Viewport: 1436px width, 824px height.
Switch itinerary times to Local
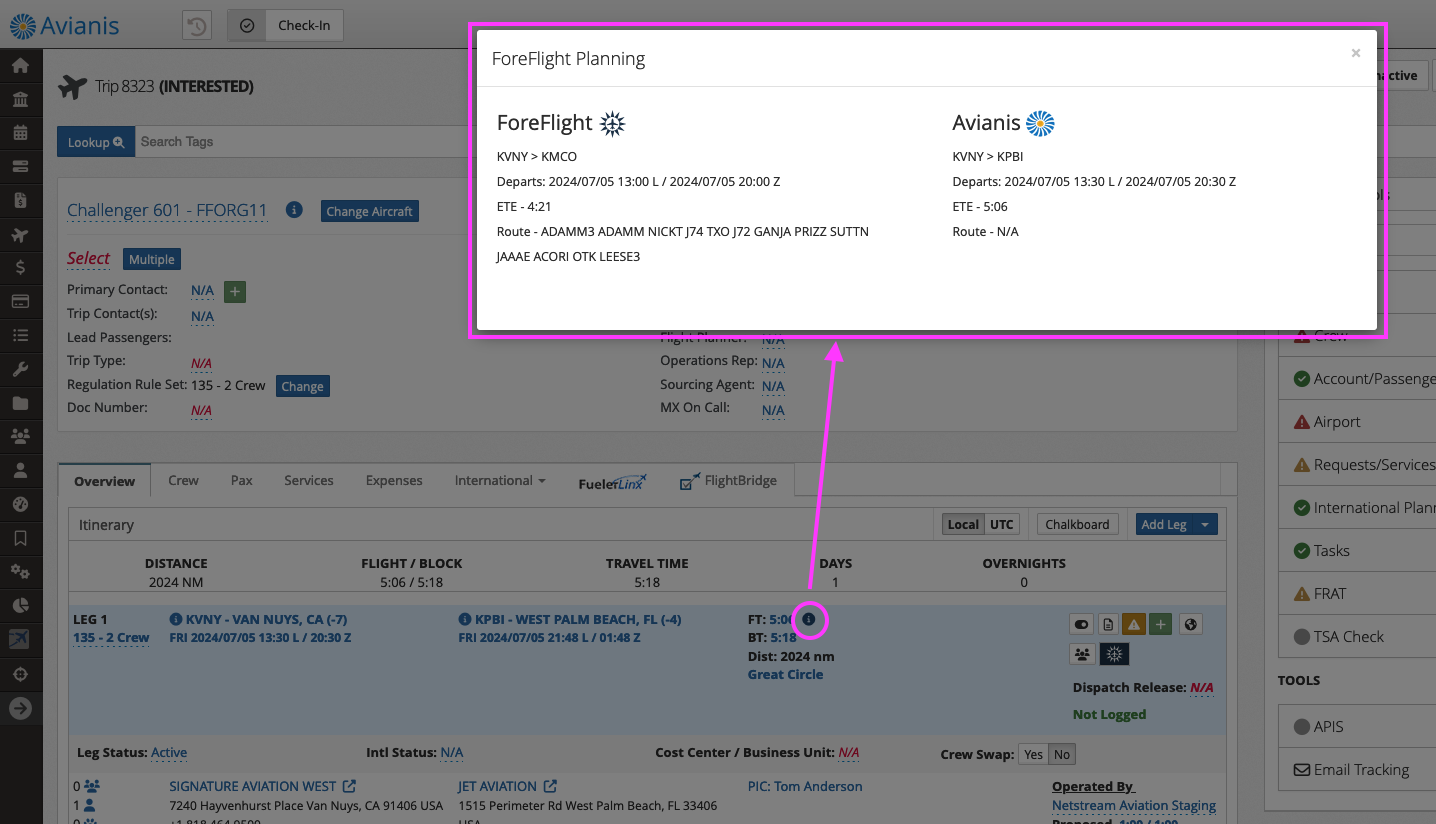point(963,525)
